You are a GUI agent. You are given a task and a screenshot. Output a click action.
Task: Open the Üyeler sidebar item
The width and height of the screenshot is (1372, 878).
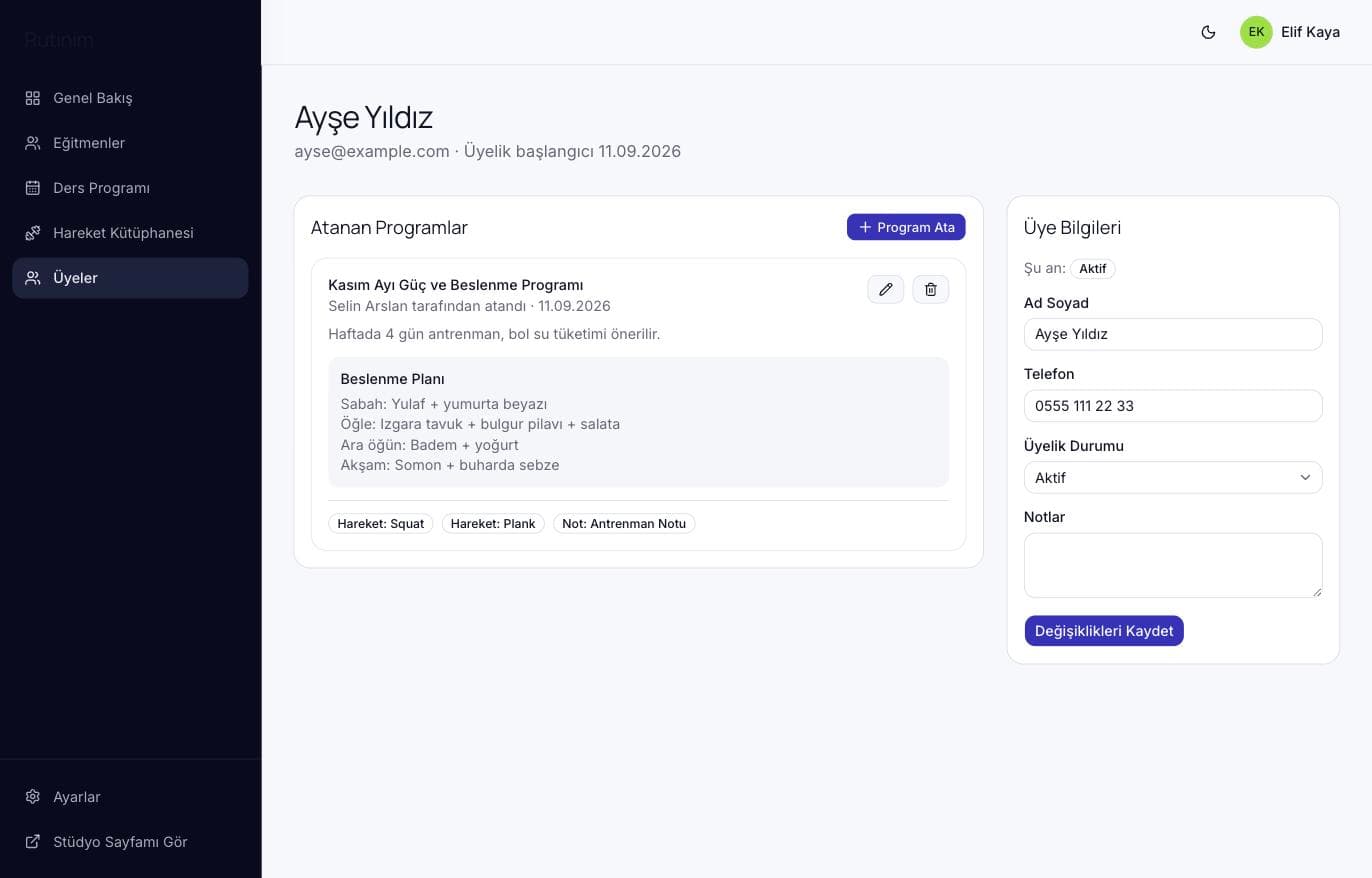coord(130,278)
